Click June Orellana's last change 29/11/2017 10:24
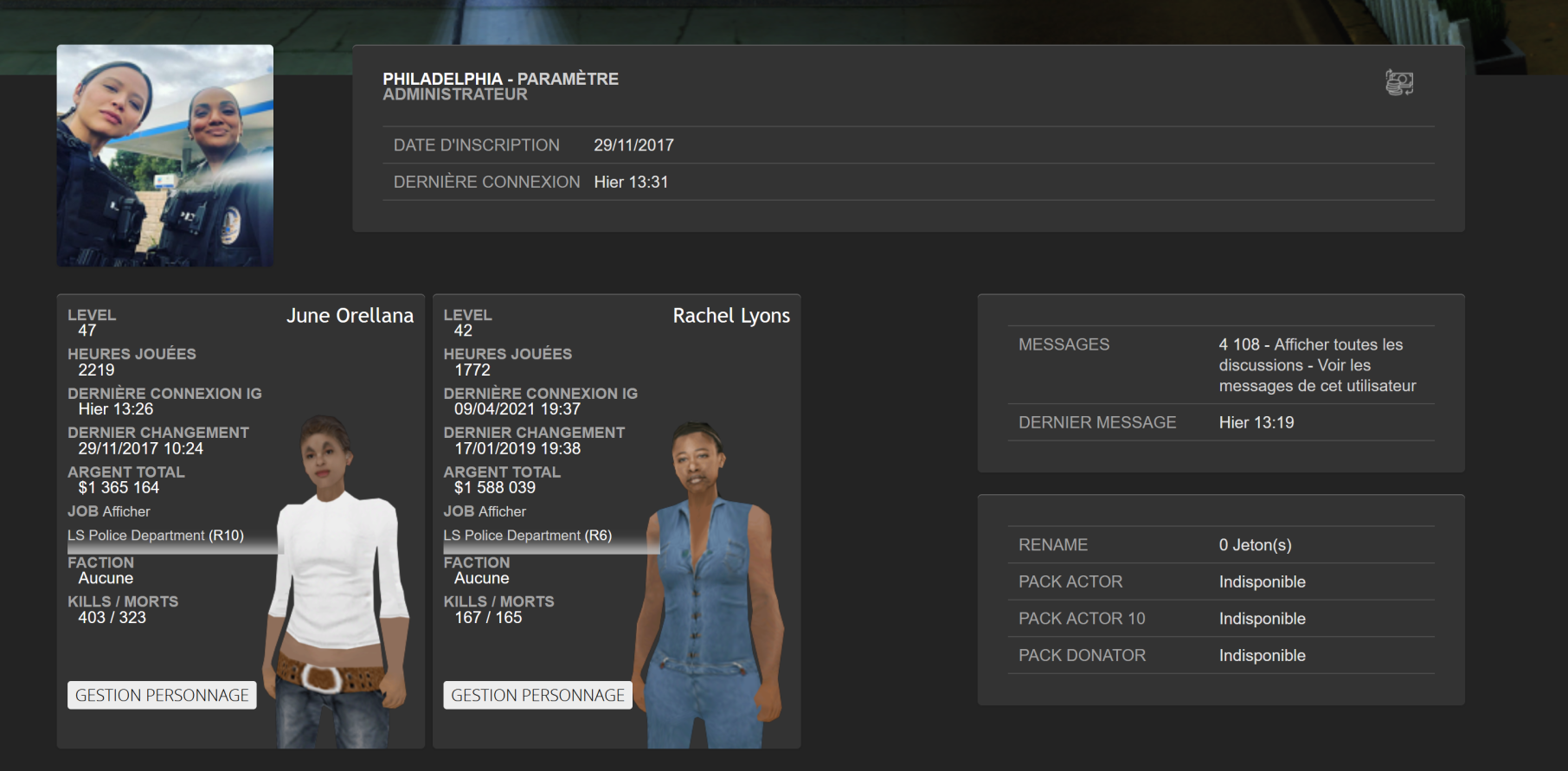1568x771 pixels. point(141,449)
